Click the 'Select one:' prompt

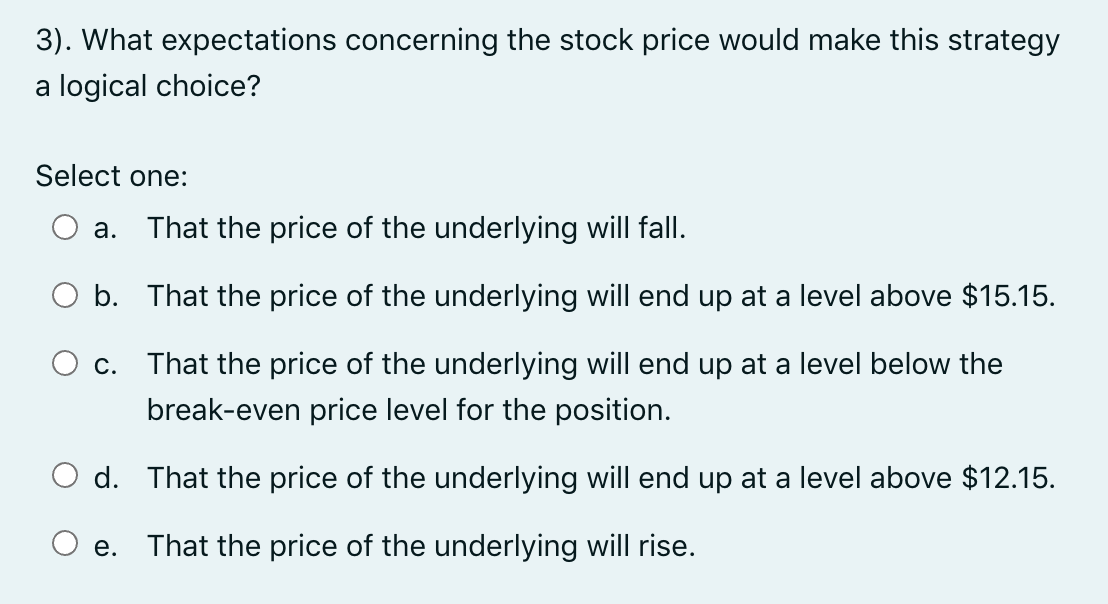[112, 176]
